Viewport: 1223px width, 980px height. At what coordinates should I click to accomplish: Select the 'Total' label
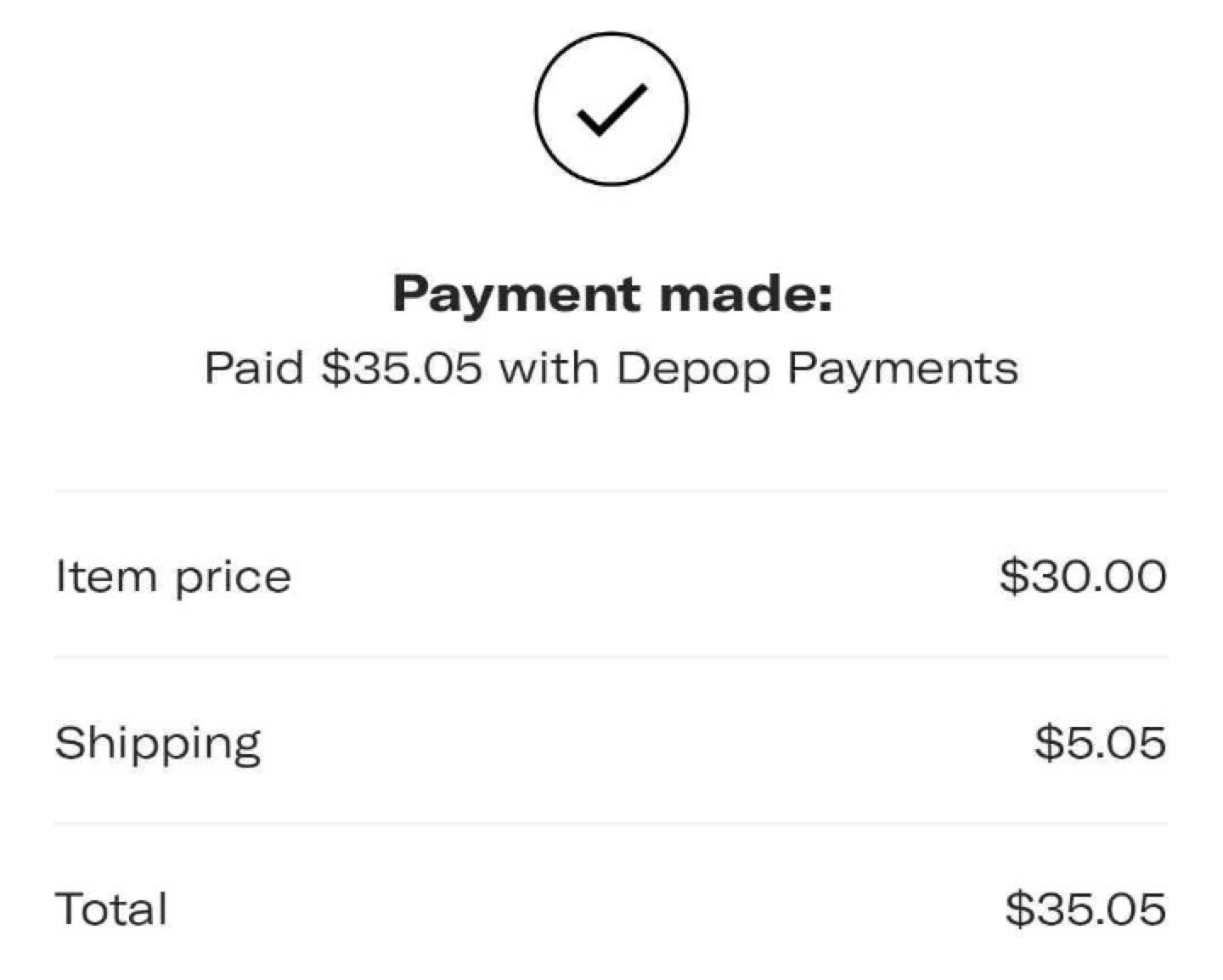(x=110, y=909)
